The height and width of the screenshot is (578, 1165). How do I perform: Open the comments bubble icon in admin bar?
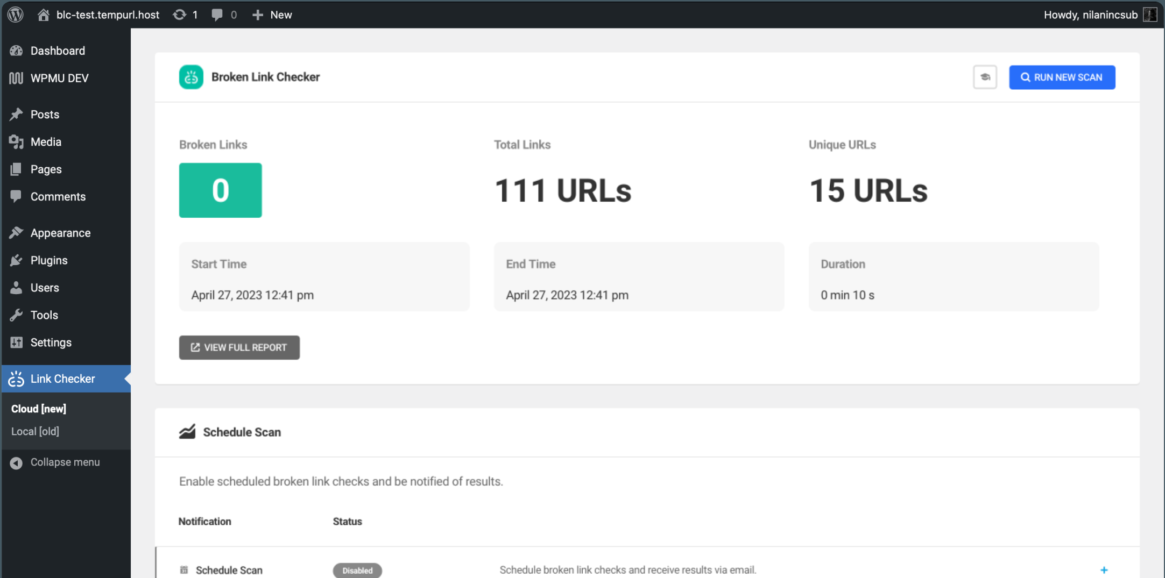pos(218,14)
